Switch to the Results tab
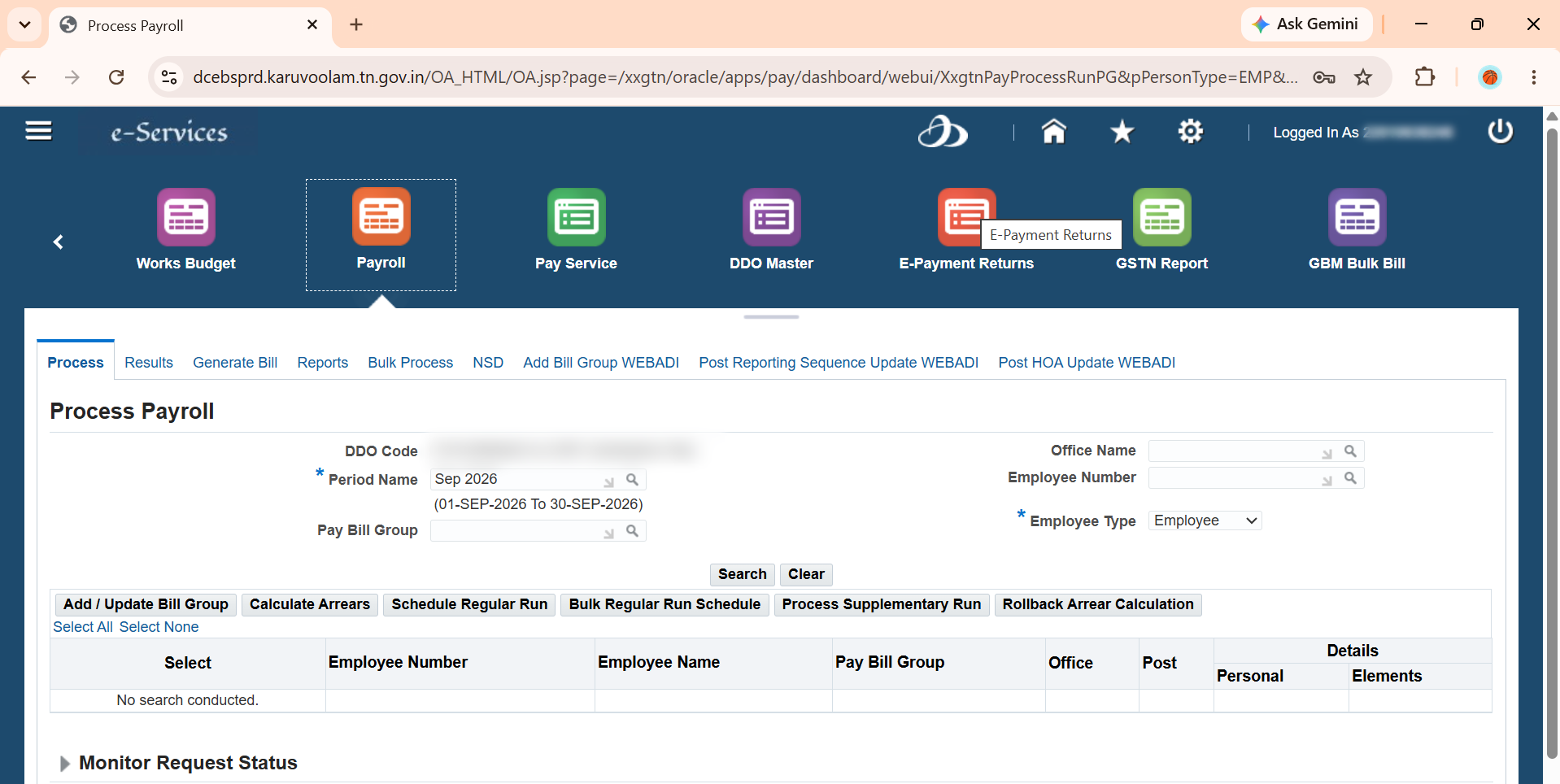Screen dimensions: 1560x784 click(x=149, y=363)
